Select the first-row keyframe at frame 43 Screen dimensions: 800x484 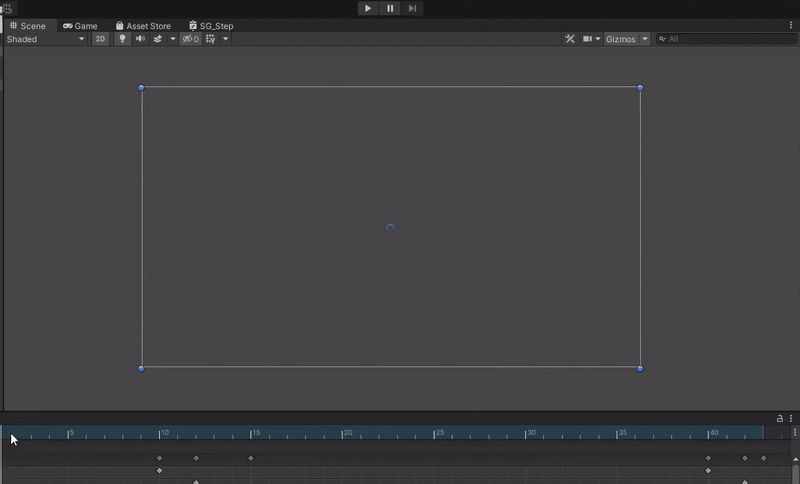click(x=763, y=458)
